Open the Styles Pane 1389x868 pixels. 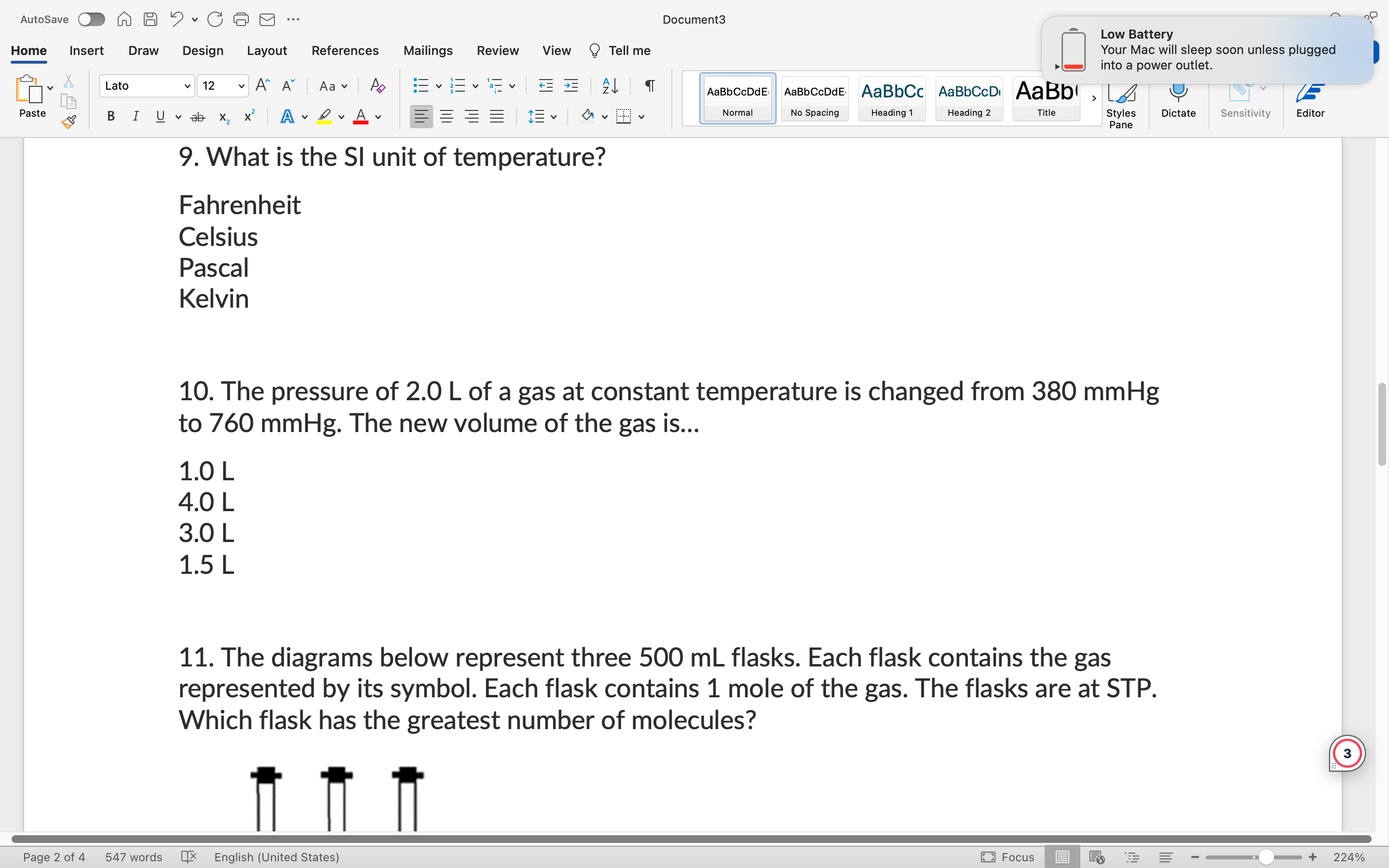pos(1120,103)
